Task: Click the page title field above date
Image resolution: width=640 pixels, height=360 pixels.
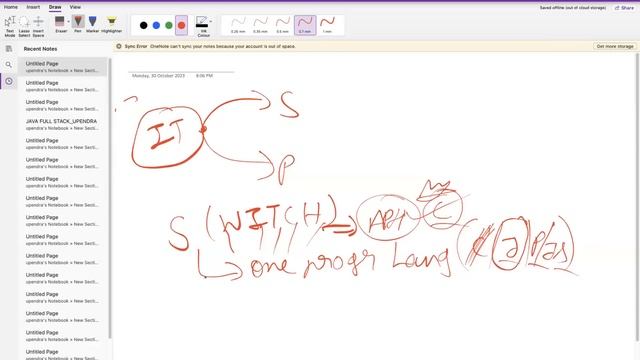Action: 182,67
